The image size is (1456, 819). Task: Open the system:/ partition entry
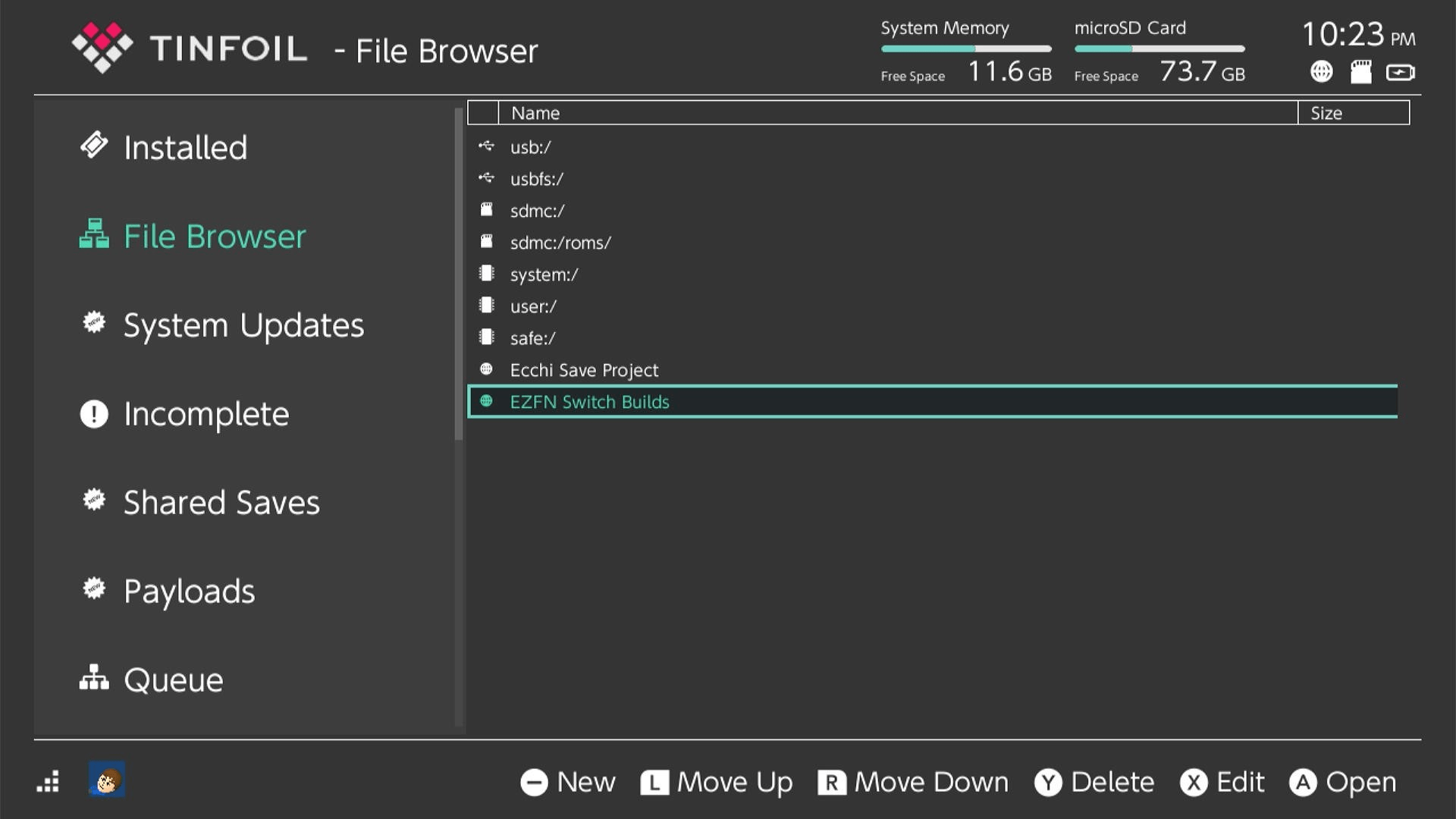tap(544, 275)
